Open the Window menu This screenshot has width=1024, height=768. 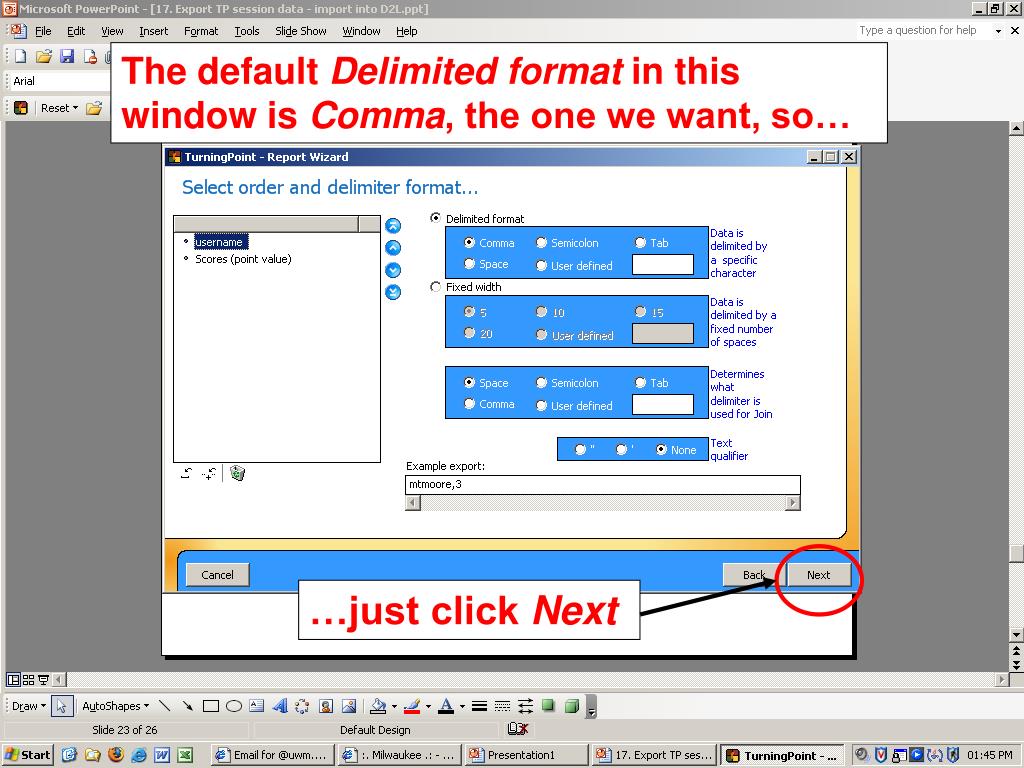tap(361, 31)
